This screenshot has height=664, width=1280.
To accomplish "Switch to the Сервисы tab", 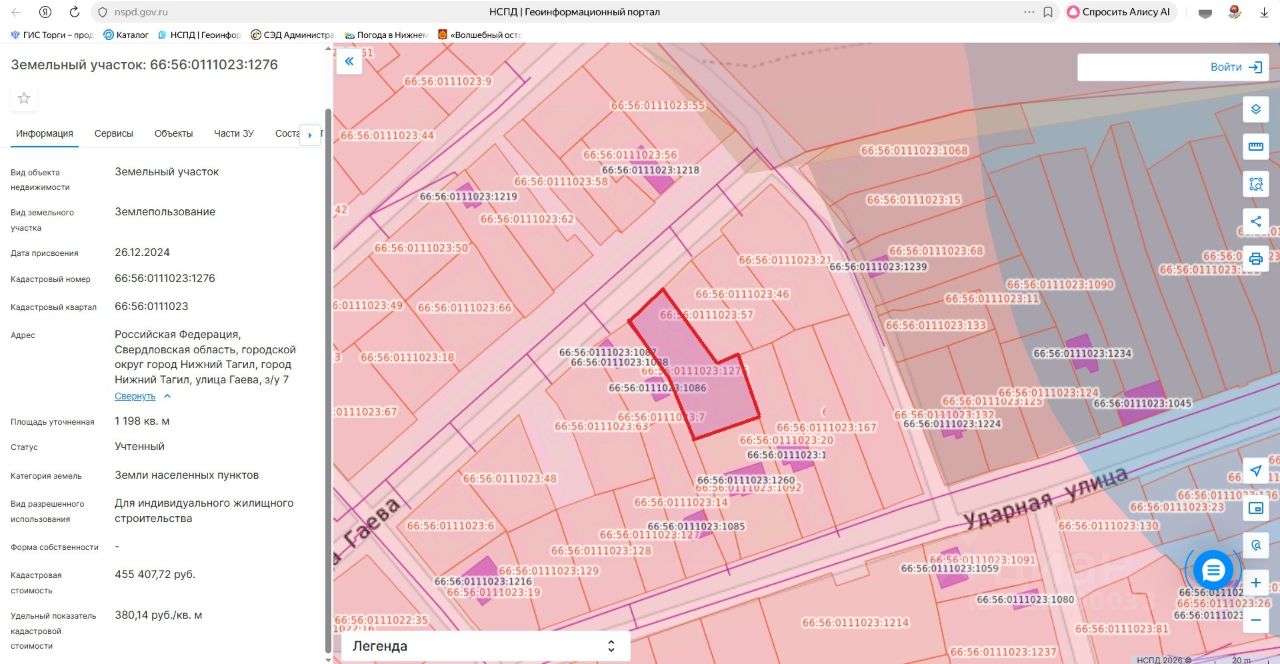I will coord(114,134).
